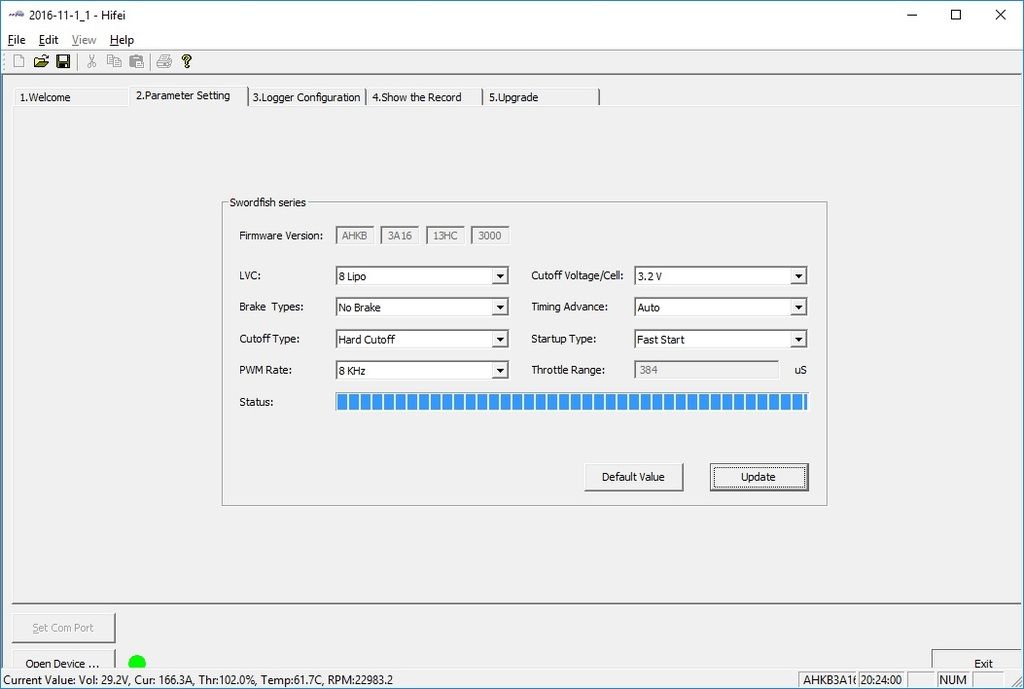The height and width of the screenshot is (689, 1024).
Task: Switch to the 1.Welcome tab
Action: [x=71, y=97]
